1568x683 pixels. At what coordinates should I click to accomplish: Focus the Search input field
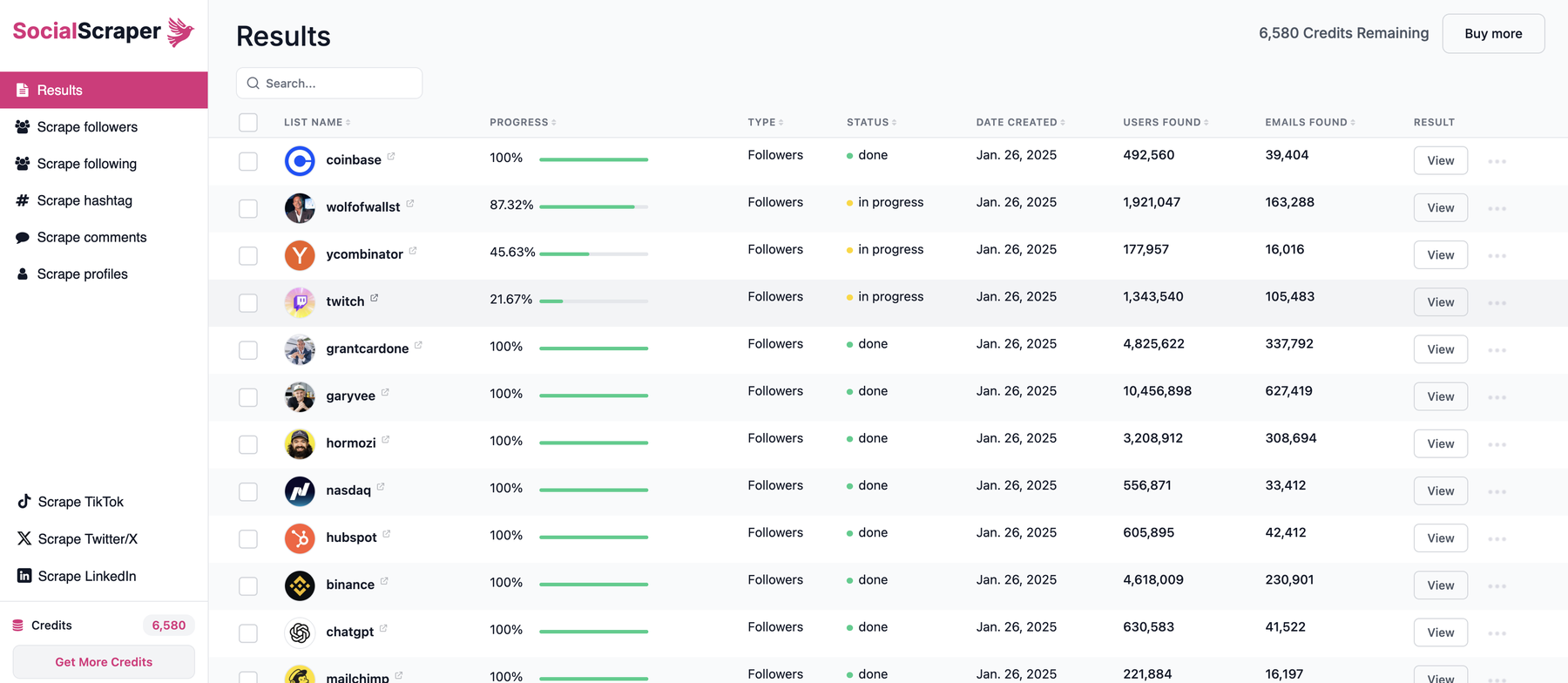[329, 83]
